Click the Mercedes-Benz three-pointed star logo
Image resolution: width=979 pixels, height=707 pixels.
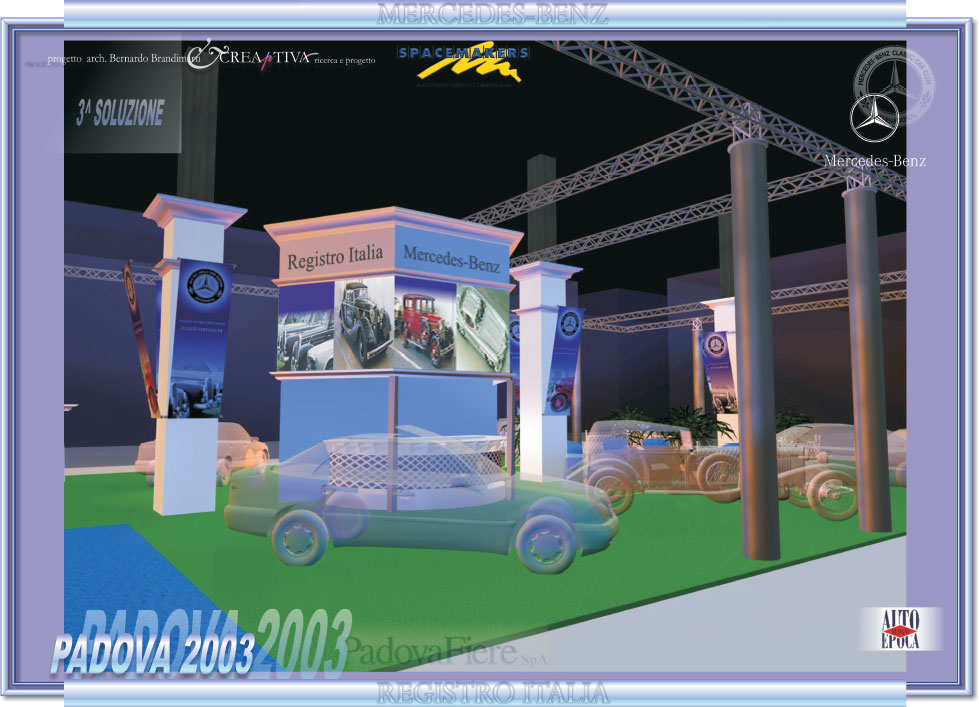click(874, 117)
